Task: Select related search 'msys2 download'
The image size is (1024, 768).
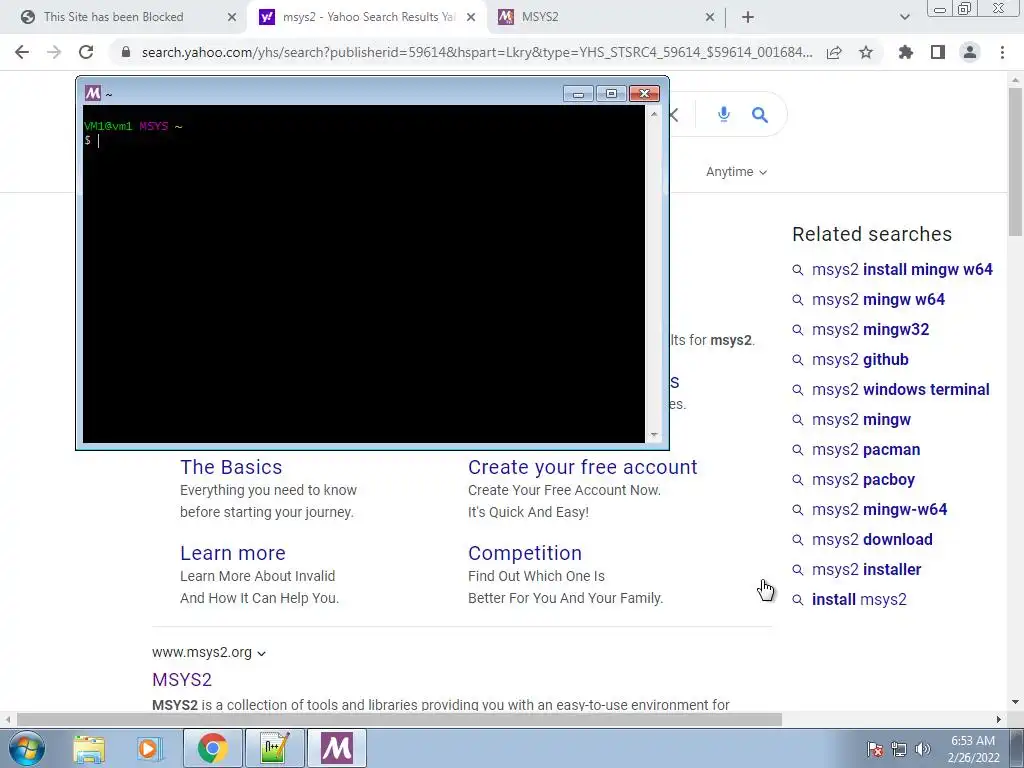Action: (872, 540)
